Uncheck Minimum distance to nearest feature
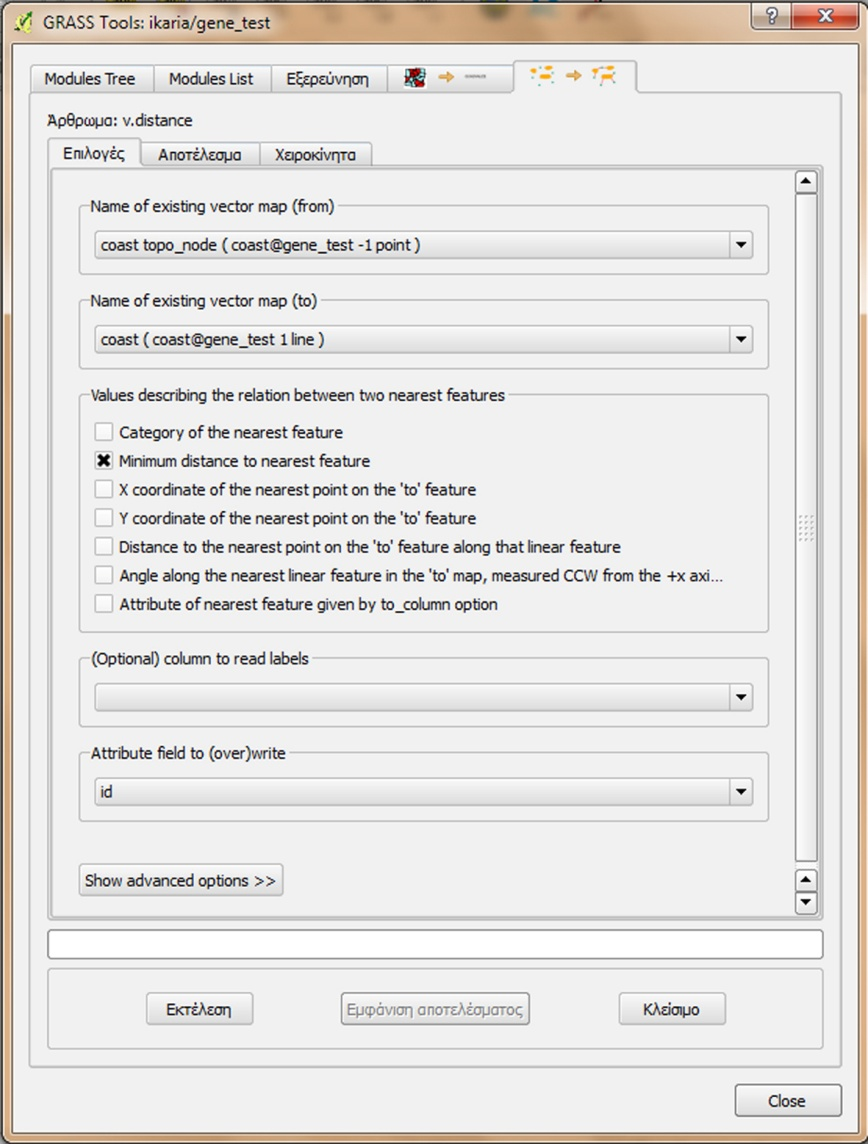The image size is (868, 1144). click(x=104, y=461)
